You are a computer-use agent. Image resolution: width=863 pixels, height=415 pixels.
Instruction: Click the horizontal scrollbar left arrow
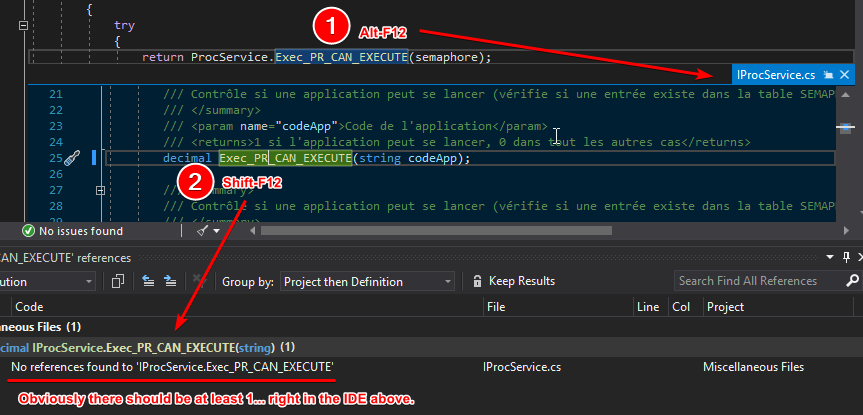click(x=253, y=231)
